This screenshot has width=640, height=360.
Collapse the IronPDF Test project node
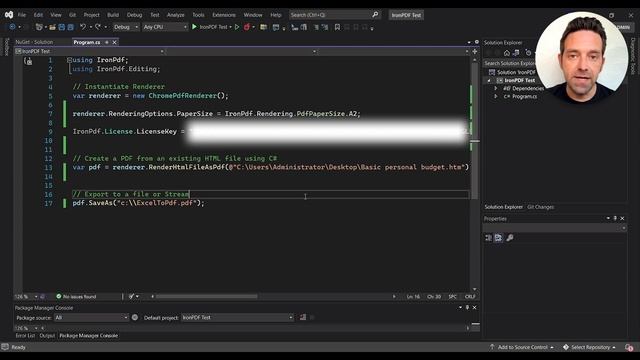(x=489, y=80)
